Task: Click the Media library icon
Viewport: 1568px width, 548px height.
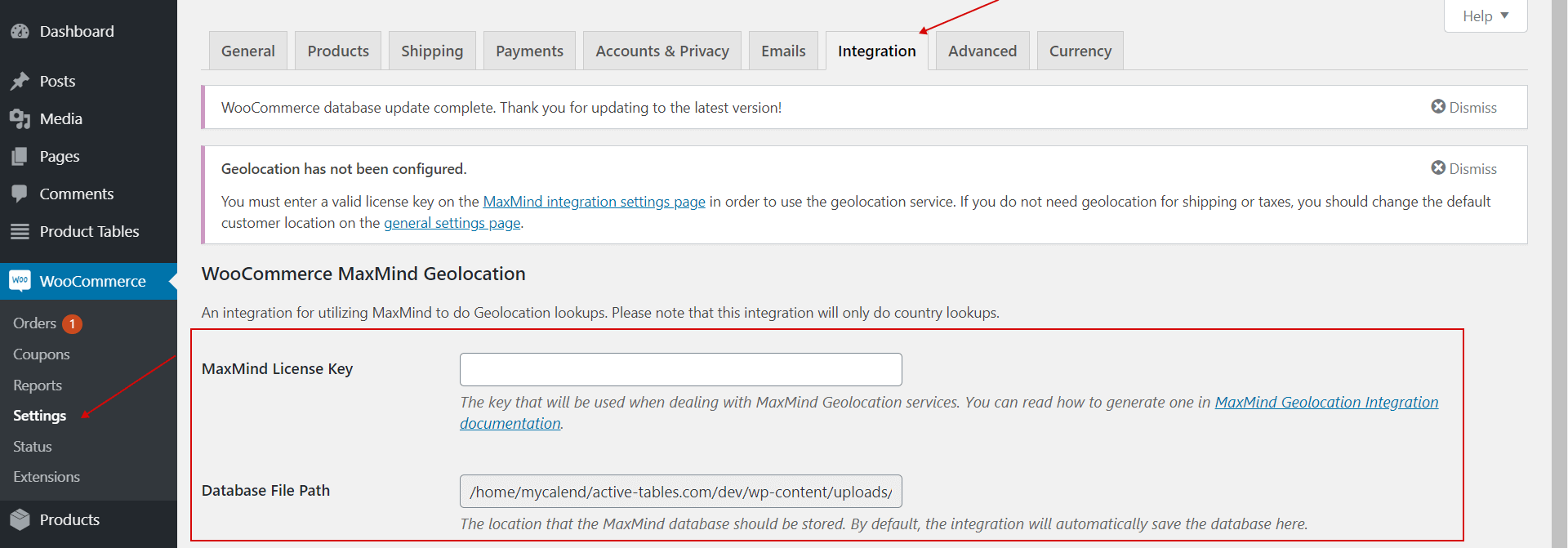Action: tap(20, 119)
